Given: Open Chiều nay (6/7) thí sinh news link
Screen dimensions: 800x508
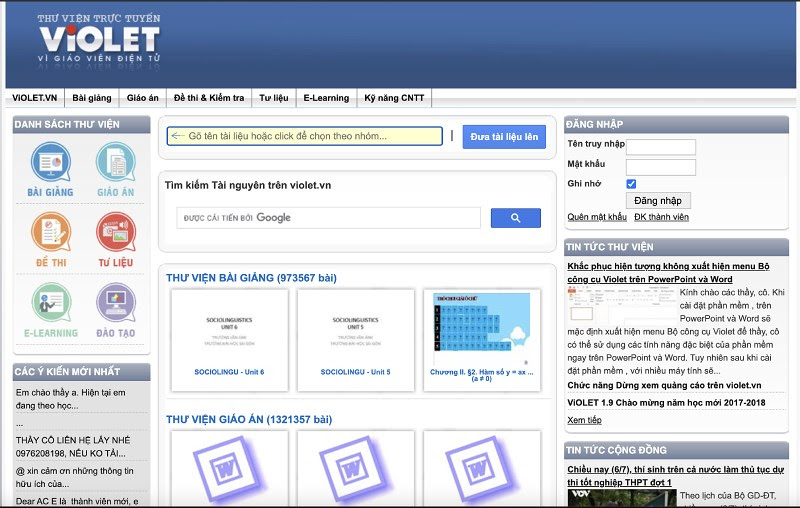Looking at the screenshot, I should coord(676,475).
